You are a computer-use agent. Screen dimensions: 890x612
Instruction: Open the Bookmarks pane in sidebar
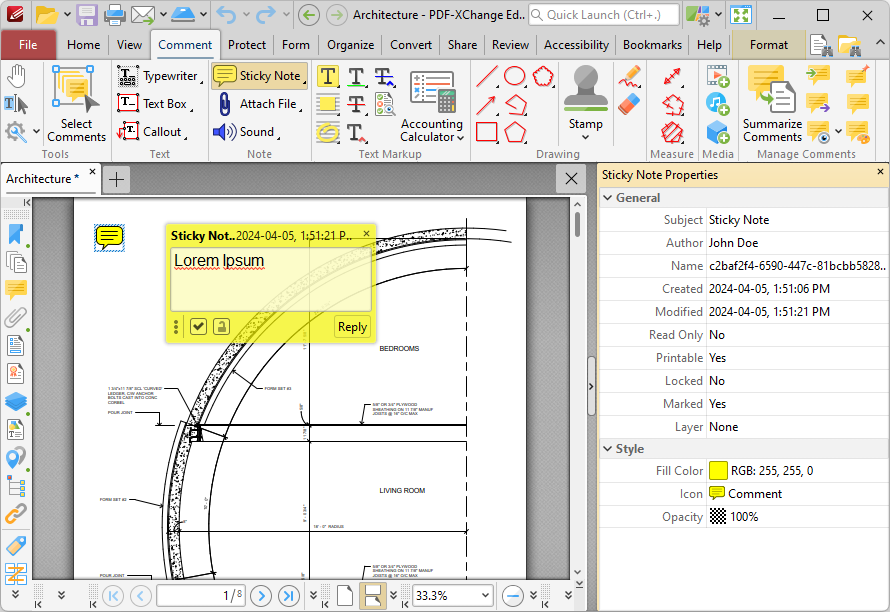[16, 234]
